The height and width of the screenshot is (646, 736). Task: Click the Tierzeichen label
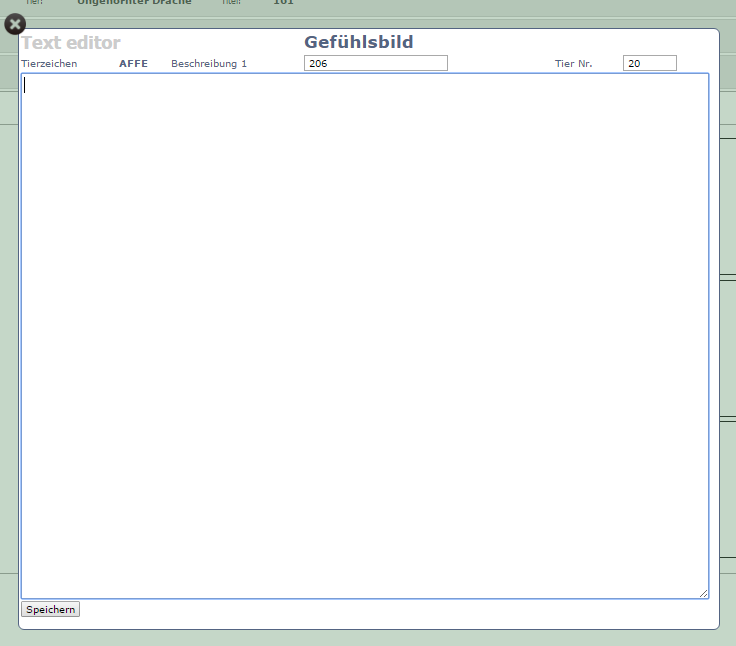pos(49,64)
